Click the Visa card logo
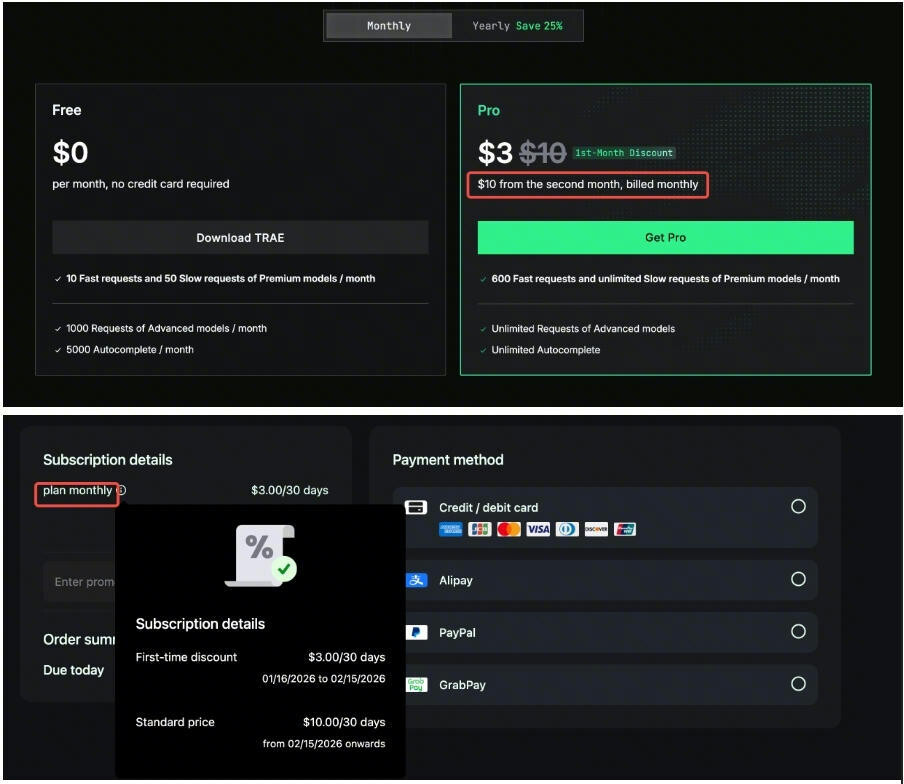 click(538, 529)
